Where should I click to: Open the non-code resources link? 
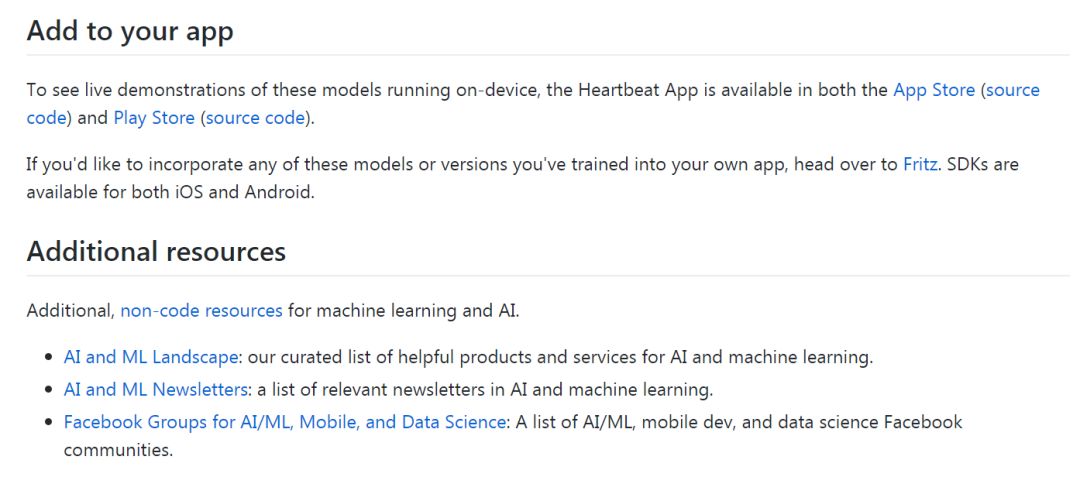[202, 311]
